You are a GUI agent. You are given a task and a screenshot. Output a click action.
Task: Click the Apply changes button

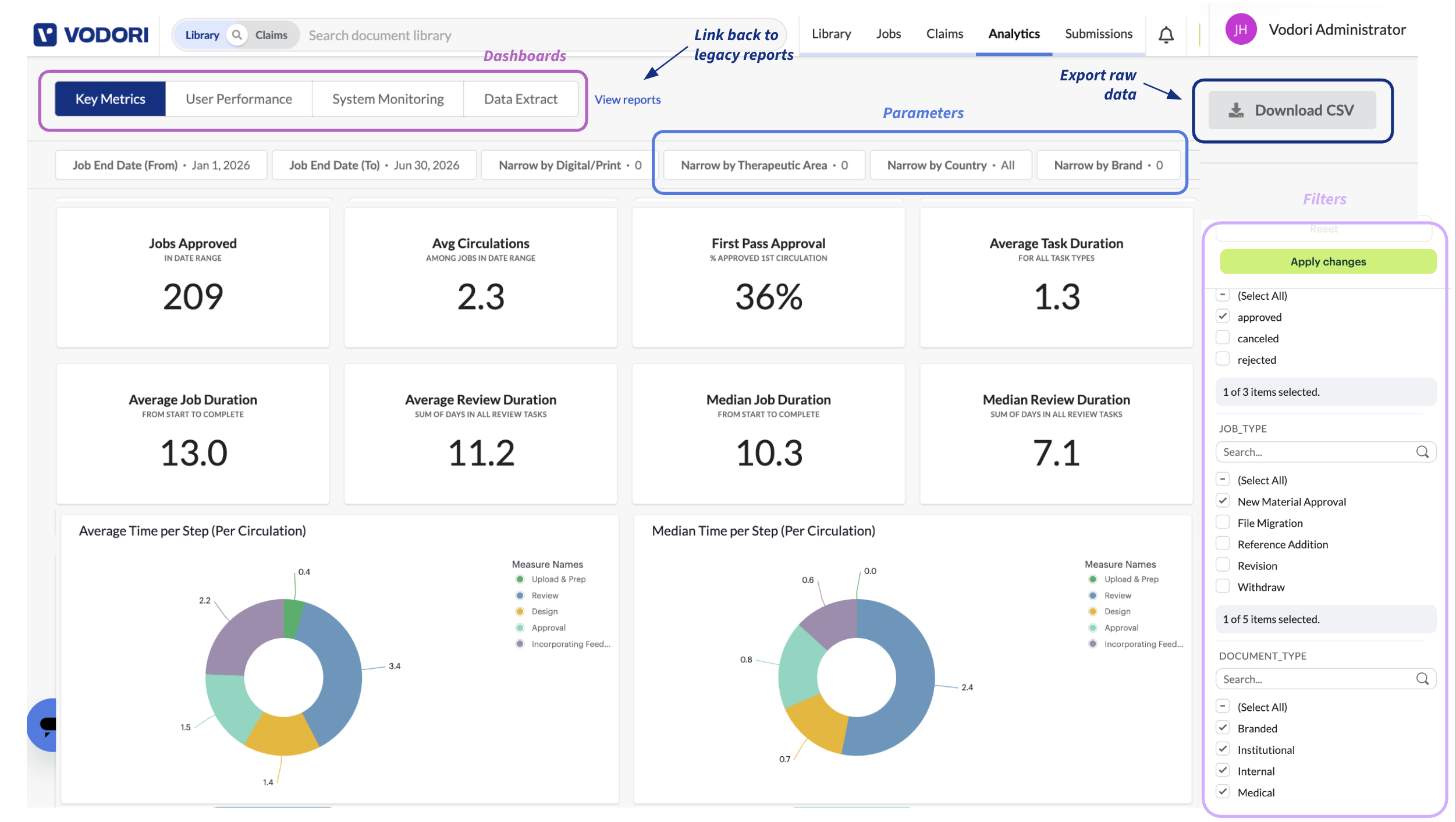pos(1327,261)
